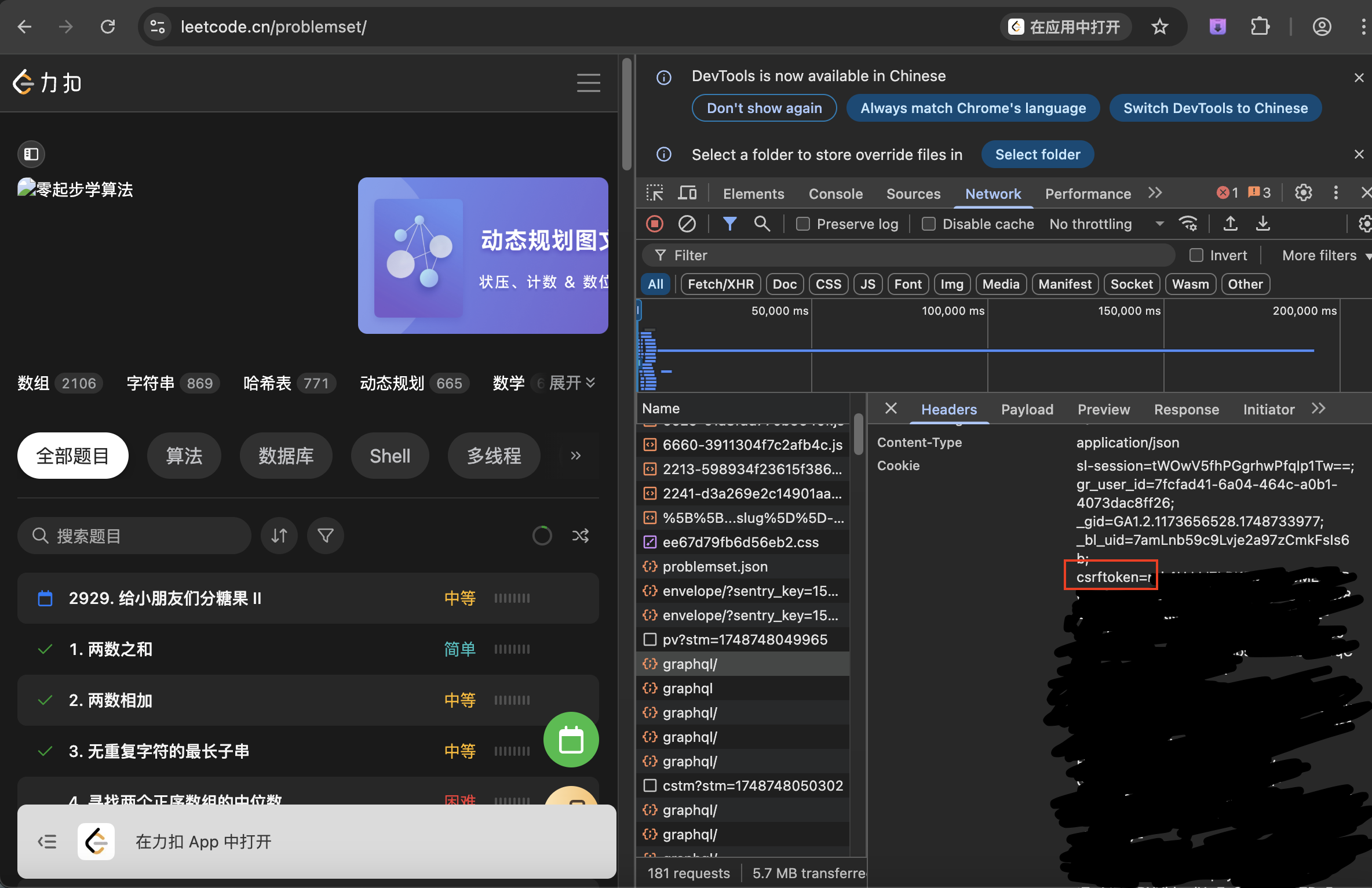Open the Sources panel in DevTools
Viewport: 1372px width, 888px height.
[x=913, y=193]
